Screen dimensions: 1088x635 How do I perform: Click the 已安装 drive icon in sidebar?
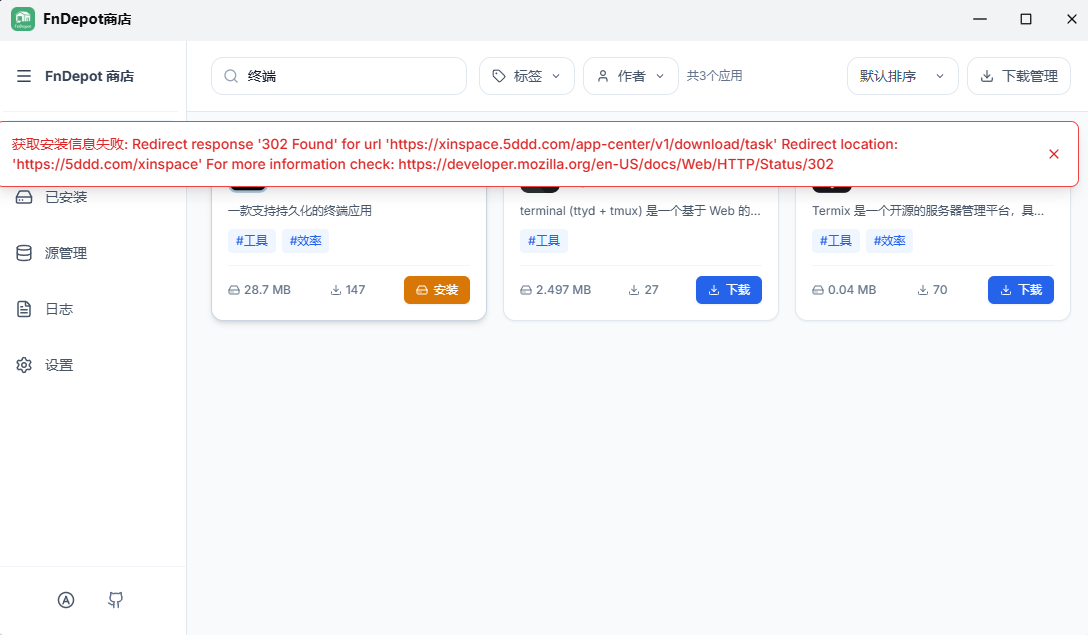24,197
